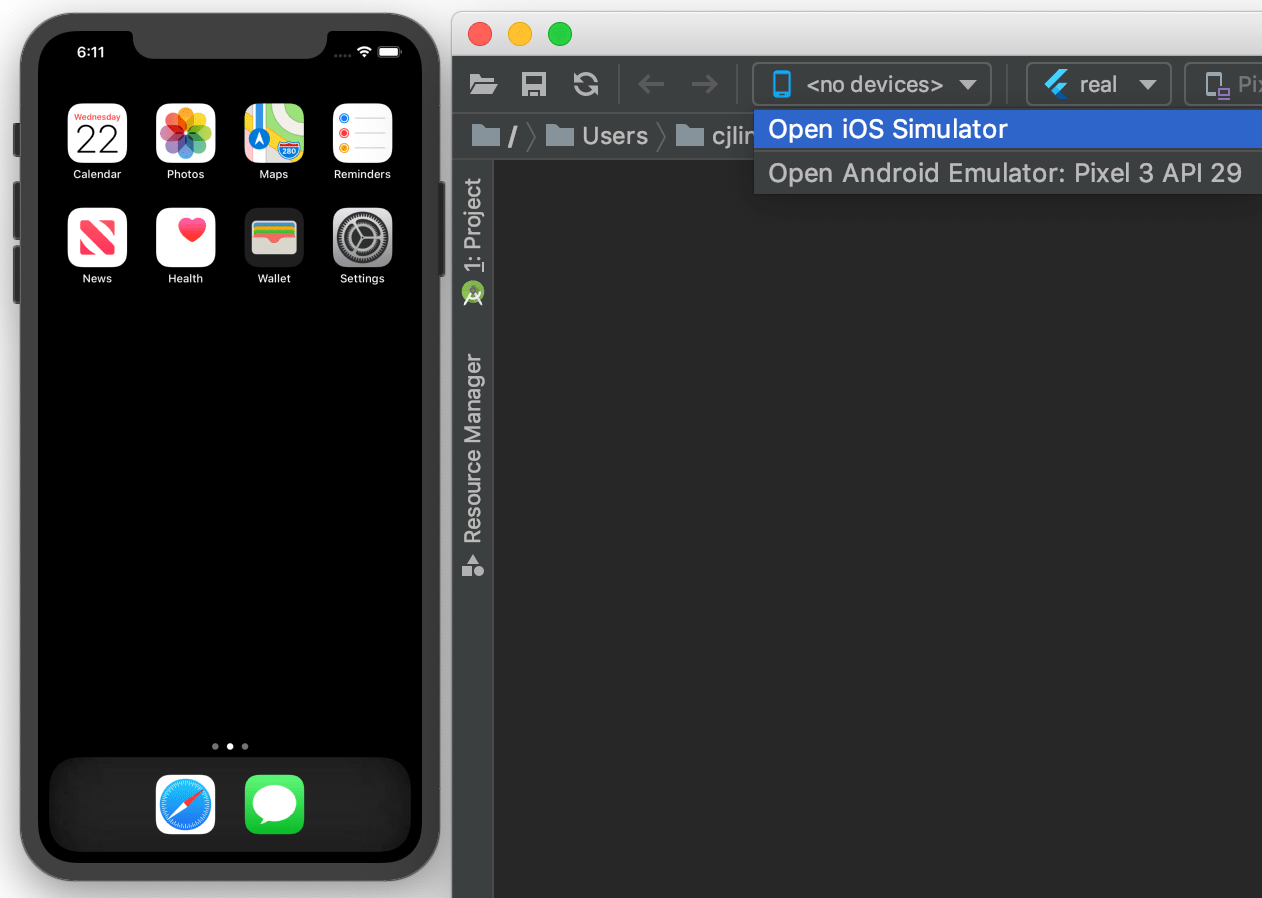Open the Calendar app on the simulator
This screenshot has width=1262, height=898.
[x=97, y=133]
